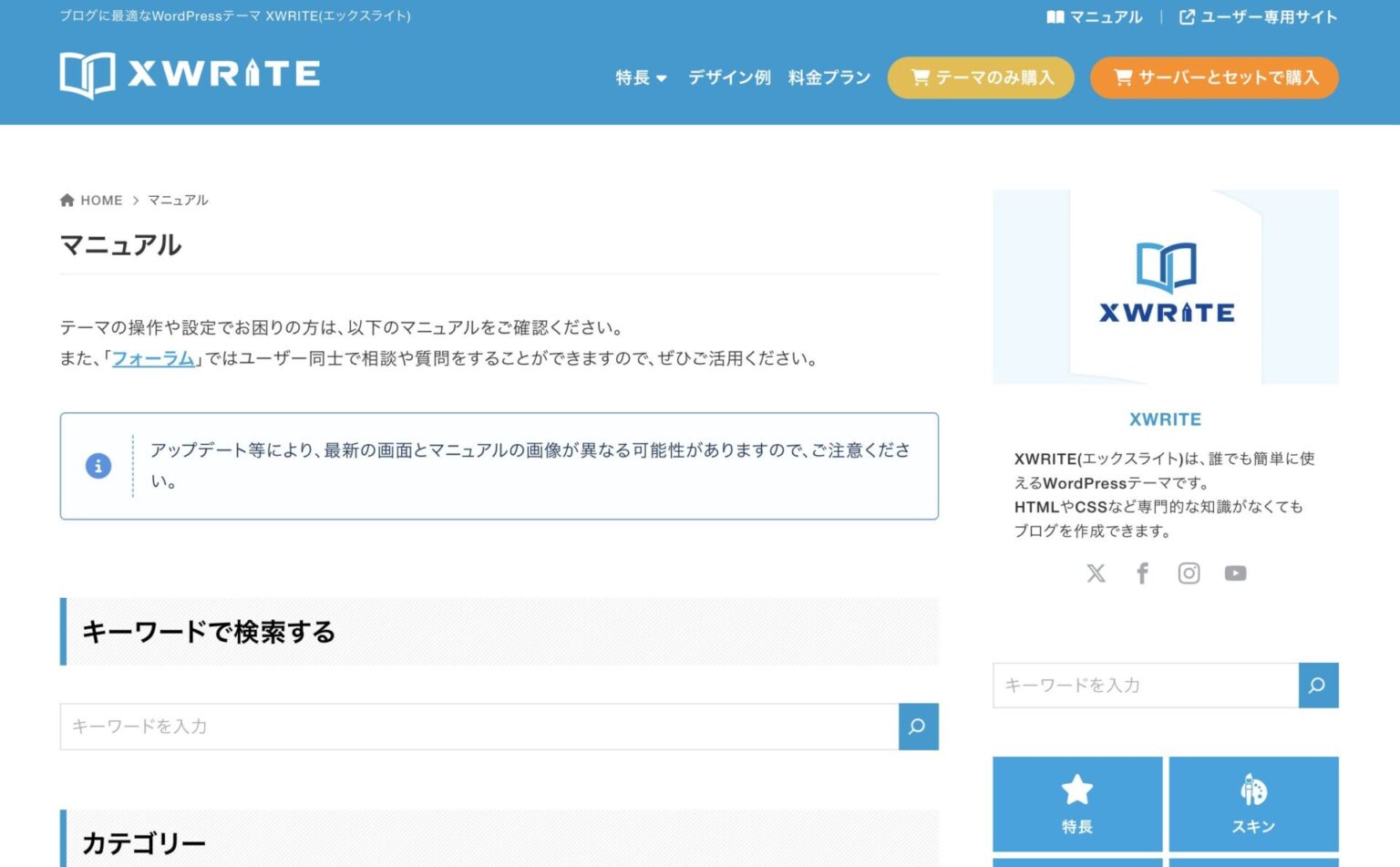Open the フォーラム link
The width and height of the screenshot is (1400, 867).
click(x=153, y=358)
